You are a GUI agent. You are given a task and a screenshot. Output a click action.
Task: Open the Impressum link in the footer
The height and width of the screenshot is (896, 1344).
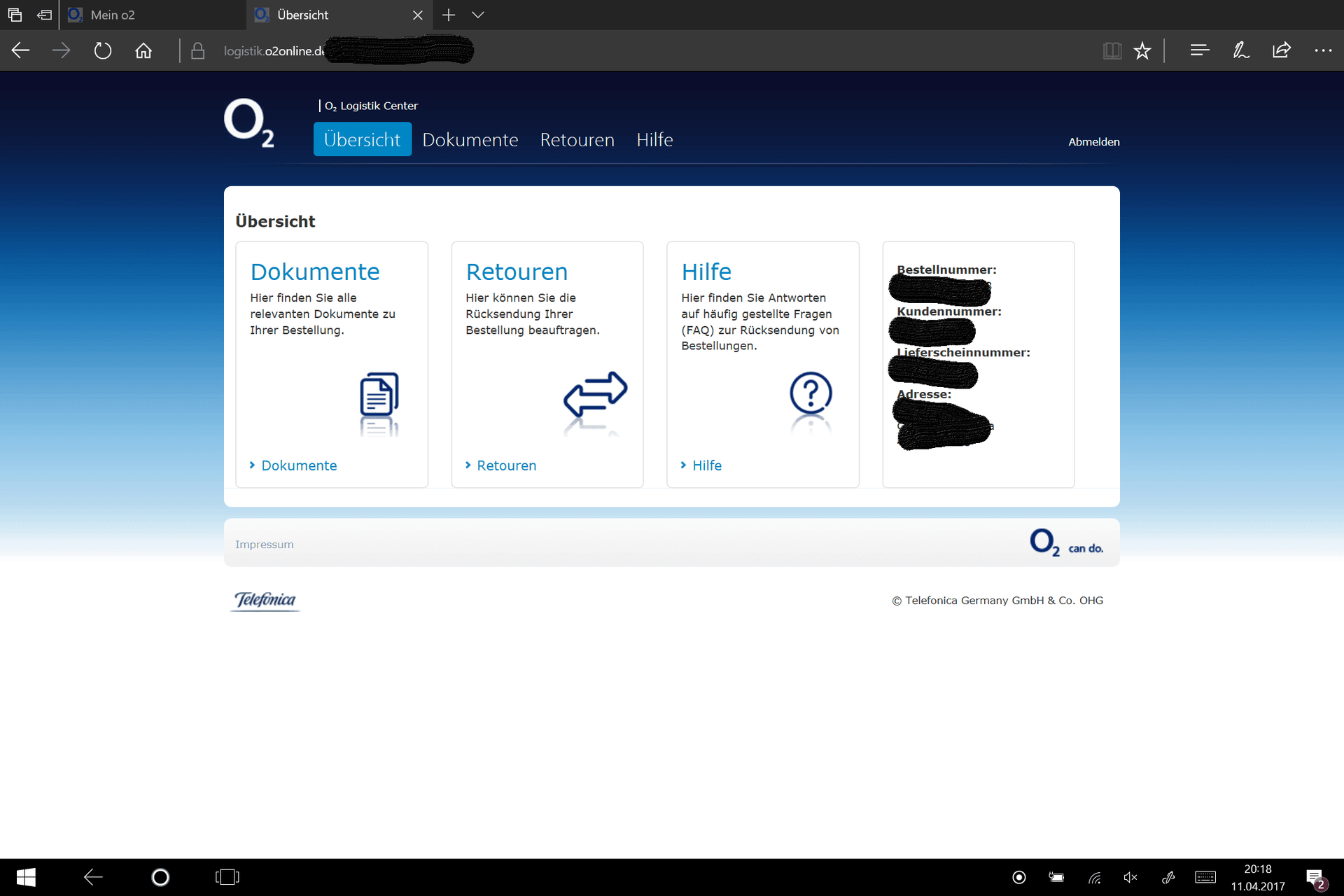pyautogui.click(x=265, y=545)
